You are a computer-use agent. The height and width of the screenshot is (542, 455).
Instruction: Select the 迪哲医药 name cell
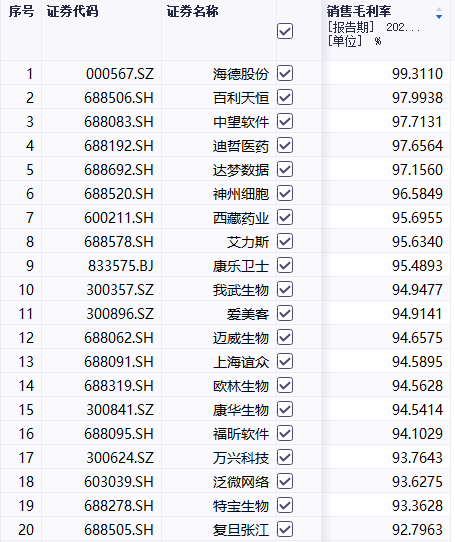241,146
